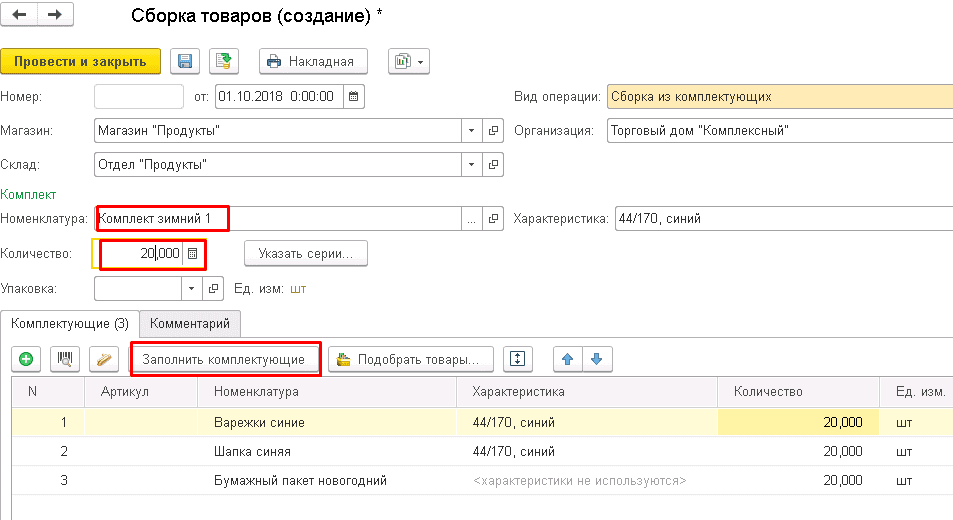Move row up with blue arrow
This screenshot has width=953, height=520.
point(567,360)
